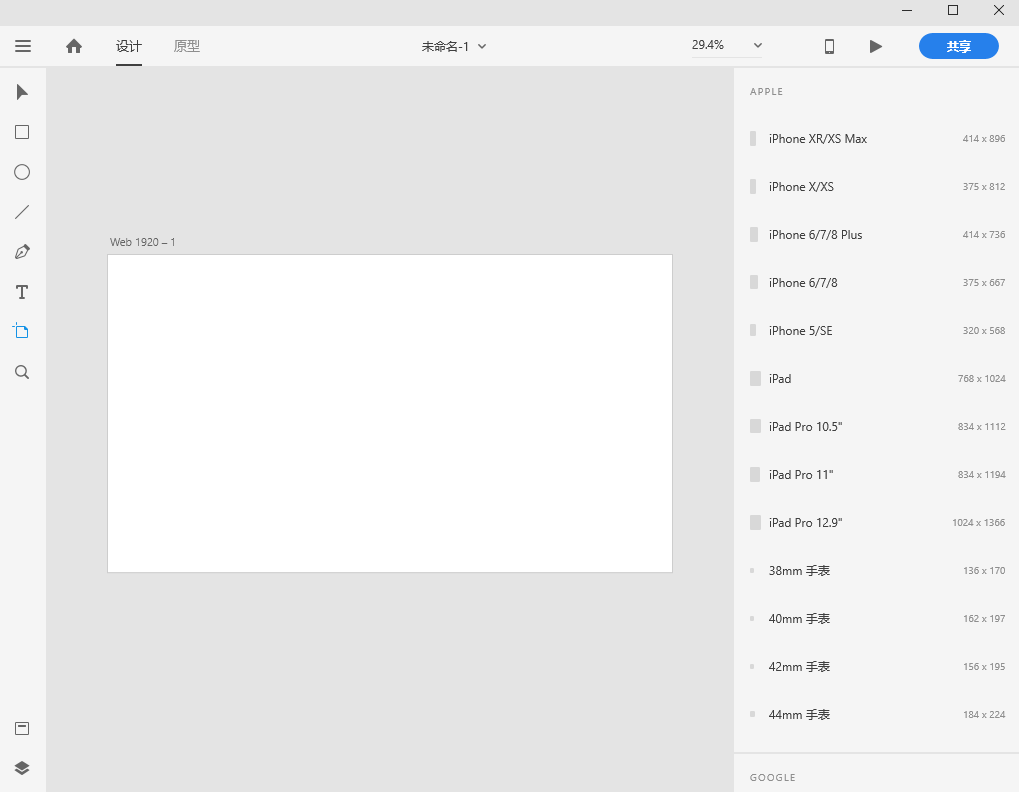
Task: Start desktop preview with play button
Action: coord(875,46)
